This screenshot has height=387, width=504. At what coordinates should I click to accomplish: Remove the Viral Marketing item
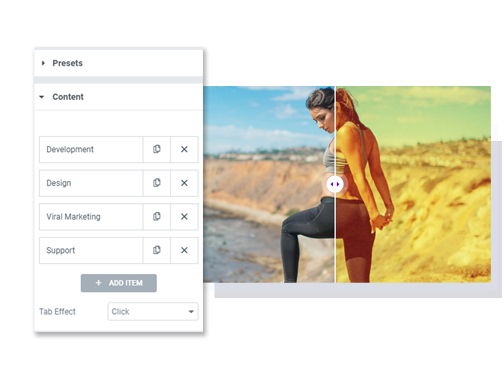[184, 217]
